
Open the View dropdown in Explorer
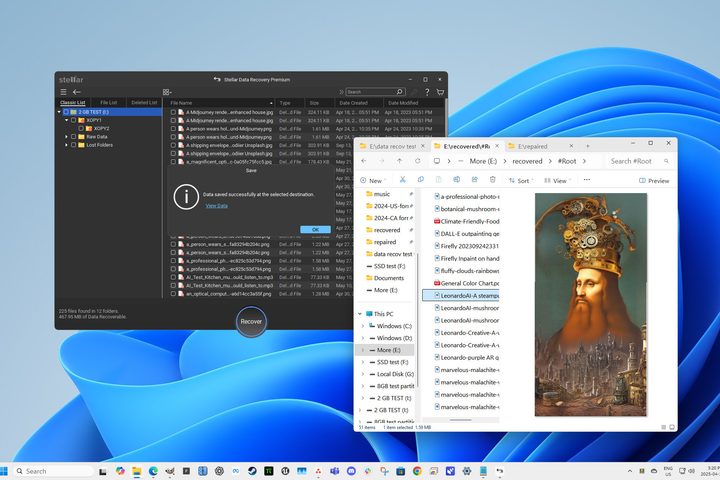[x=557, y=181]
